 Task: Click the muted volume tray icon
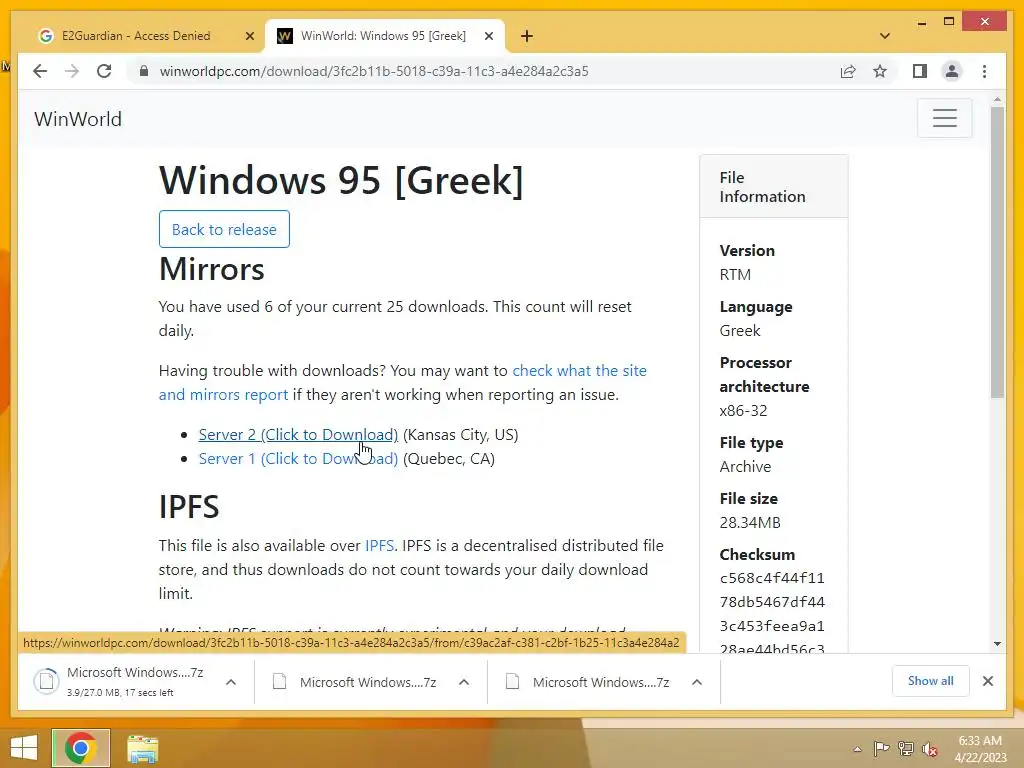[930, 749]
